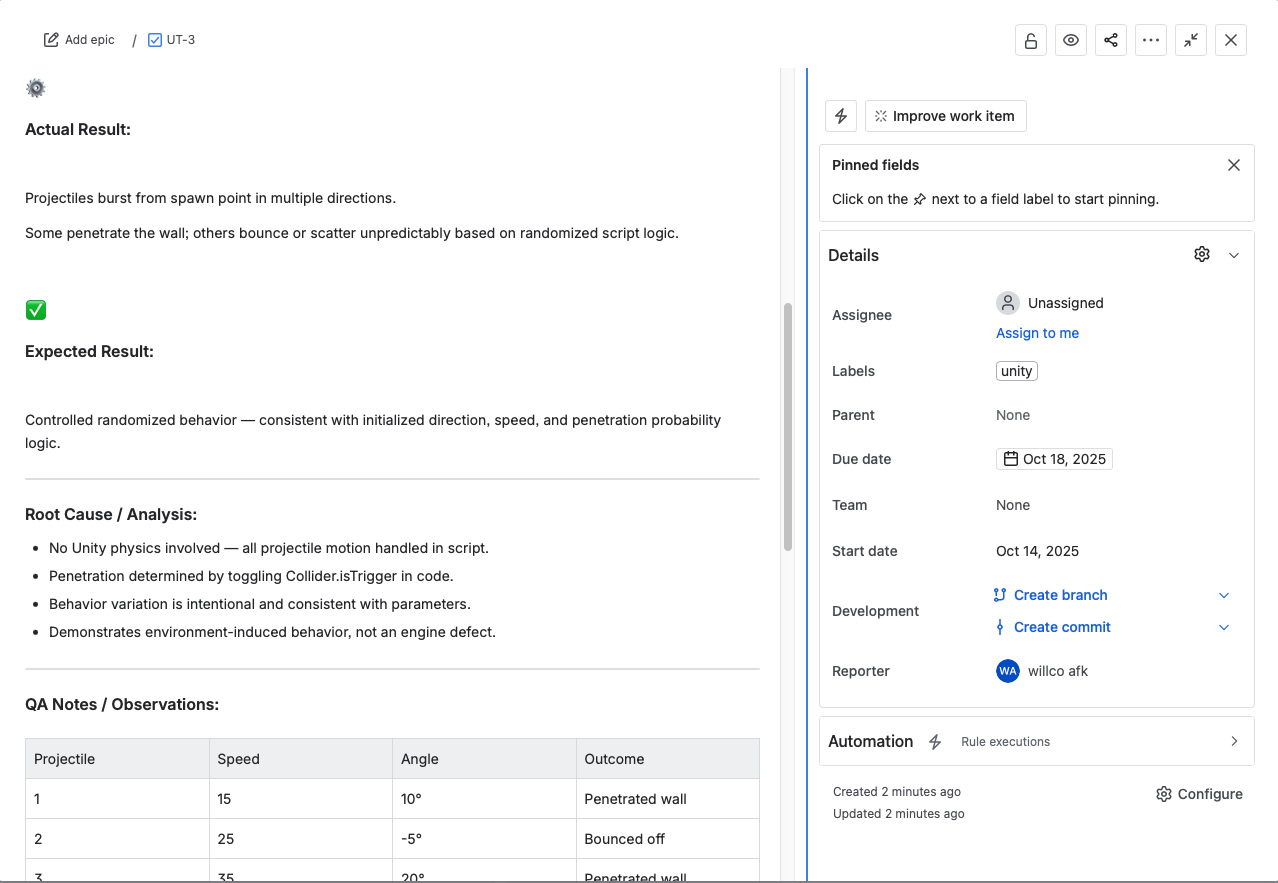Viewport: 1278px width, 883px height.
Task: Click Improve work item button
Action: tap(945, 116)
